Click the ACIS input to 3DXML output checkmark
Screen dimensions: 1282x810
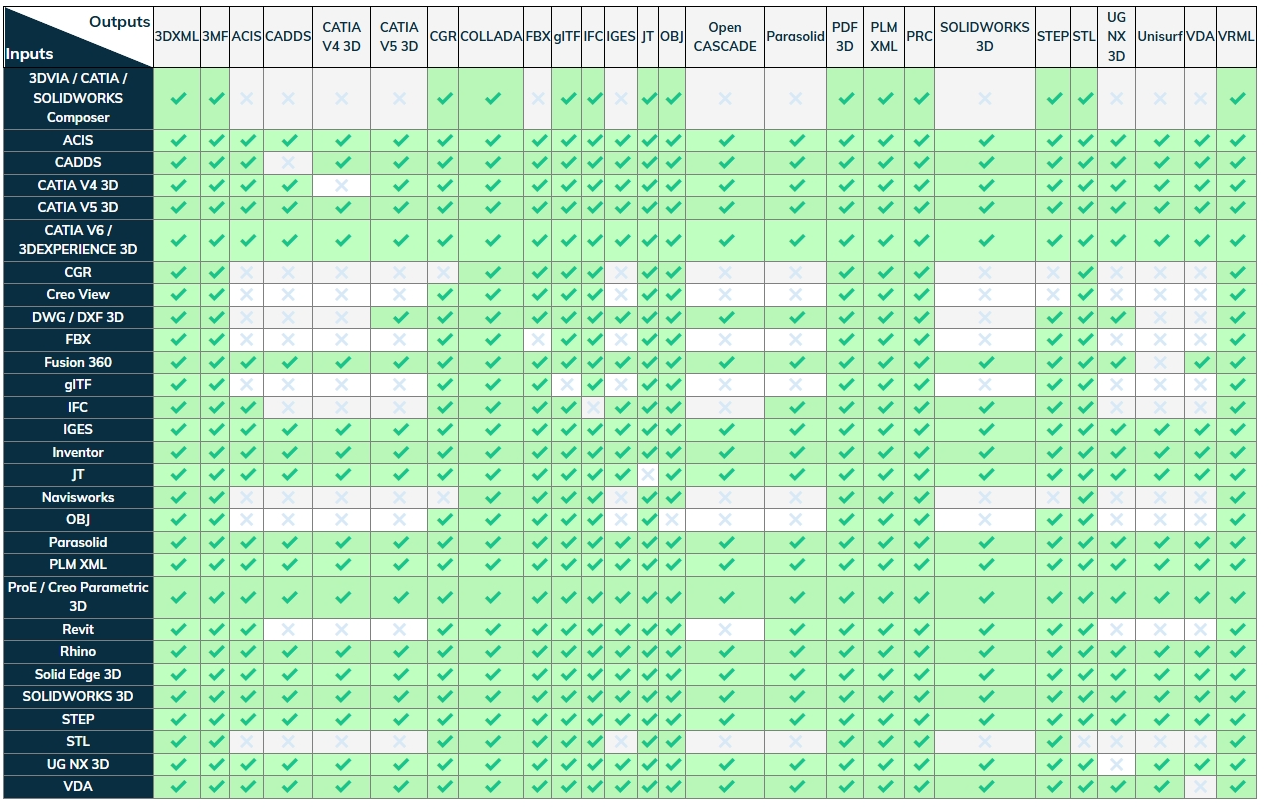178,140
